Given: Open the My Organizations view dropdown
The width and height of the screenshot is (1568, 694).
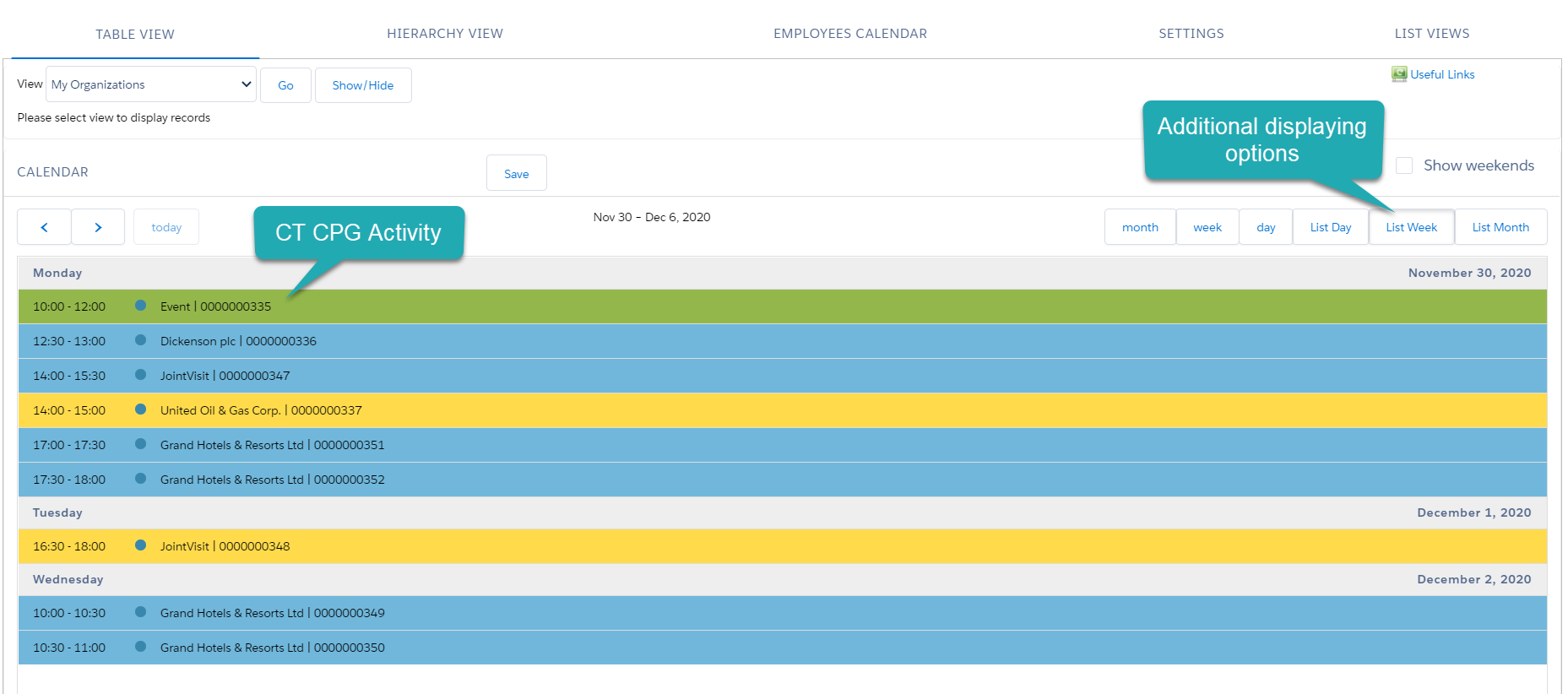Looking at the screenshot, I should [x=151, y=84].
